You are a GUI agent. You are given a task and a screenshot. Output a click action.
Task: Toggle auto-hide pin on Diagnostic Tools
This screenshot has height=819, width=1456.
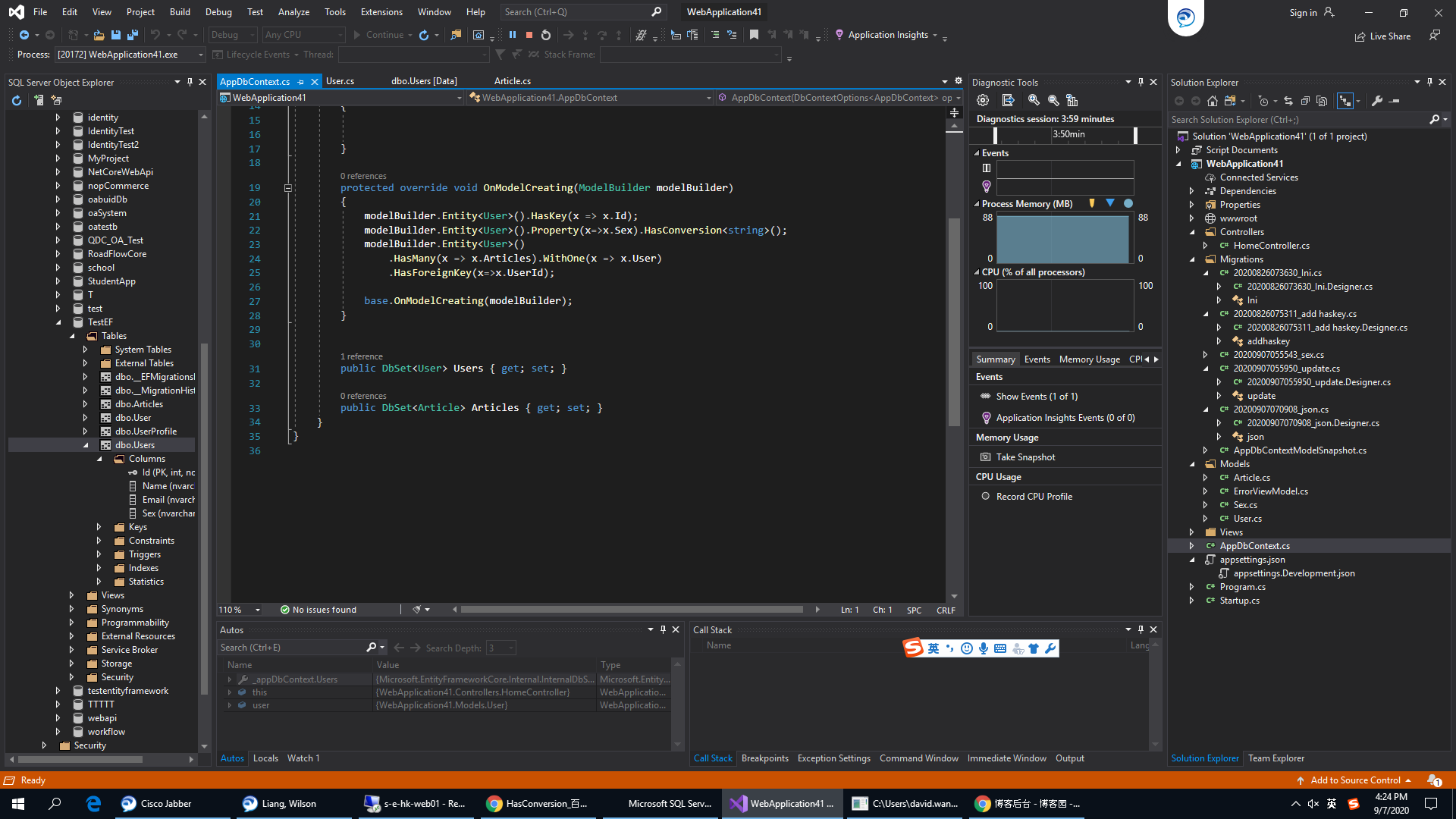[1141, 82]
